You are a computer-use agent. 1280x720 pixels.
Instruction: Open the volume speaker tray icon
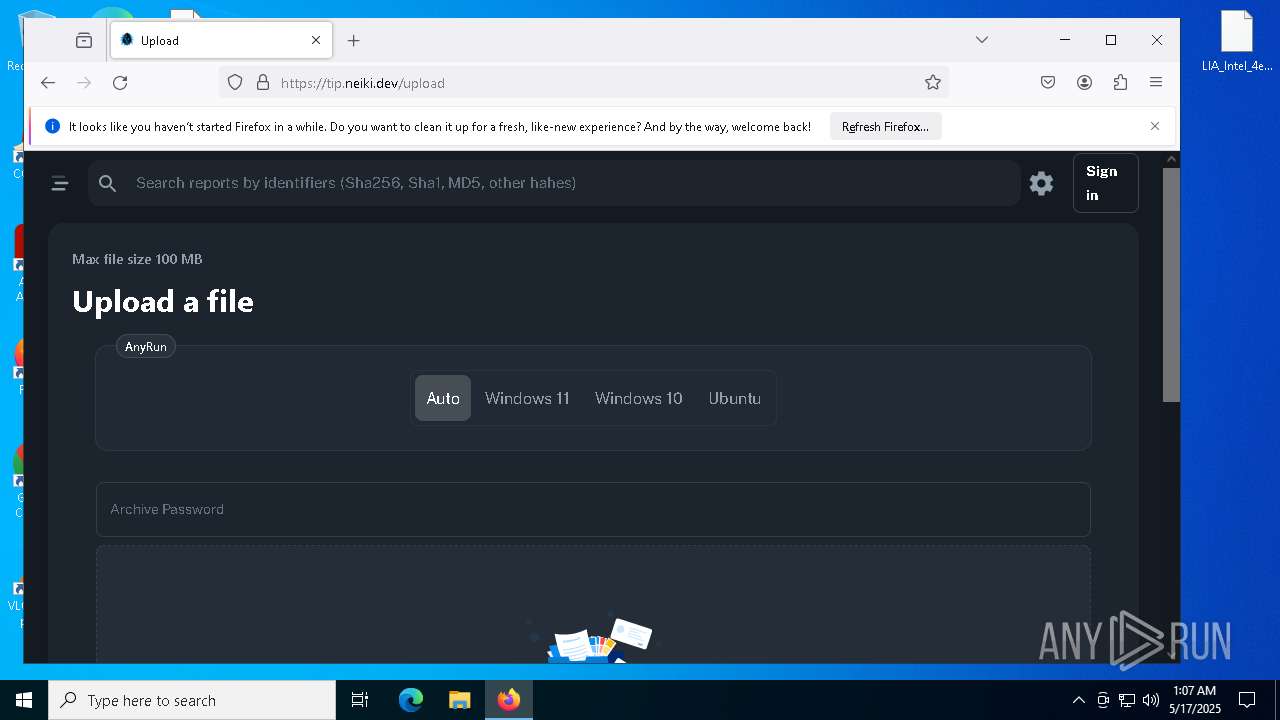pyautogui.click(x=1151, y=700)
